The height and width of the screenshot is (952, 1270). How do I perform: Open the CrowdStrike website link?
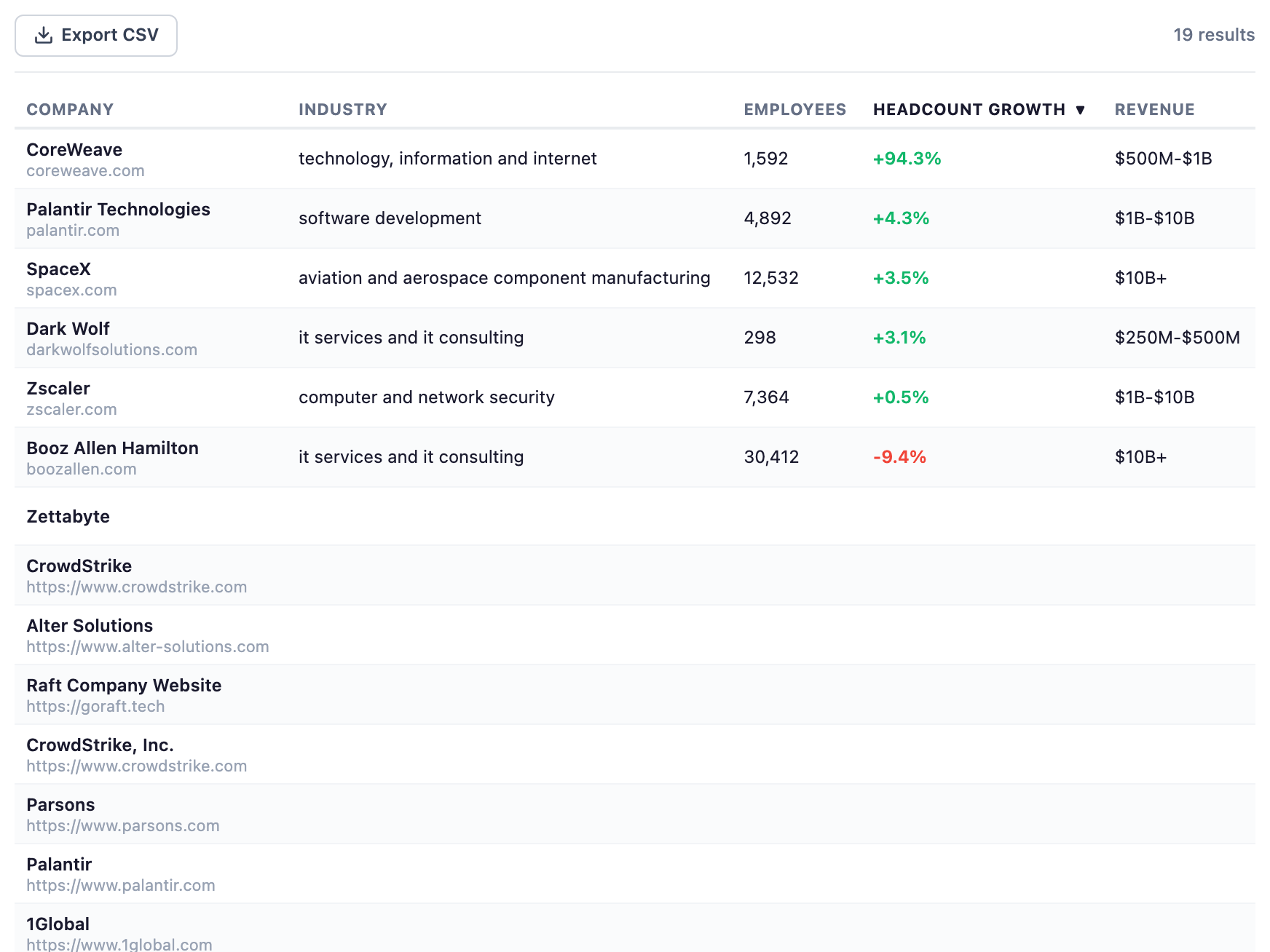tap(136, 587)
